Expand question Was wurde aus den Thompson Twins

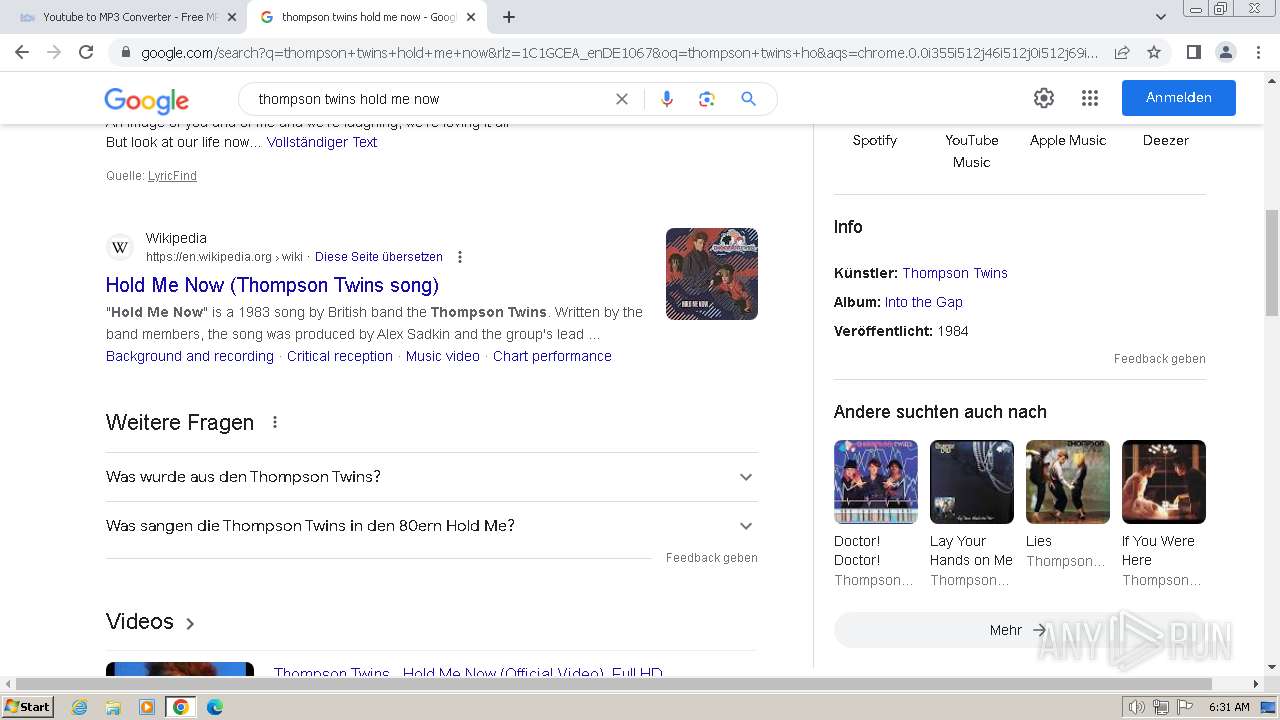point(432,477)
